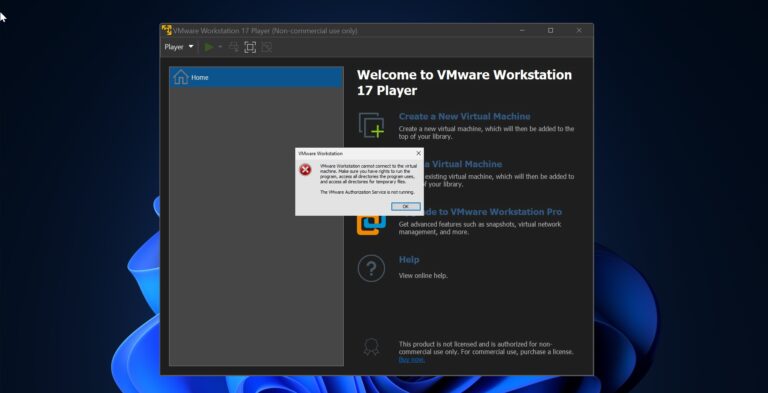The image size is (768, 393).
Task: Click the 'View online help.' text
Action: [x=423, y=275]
